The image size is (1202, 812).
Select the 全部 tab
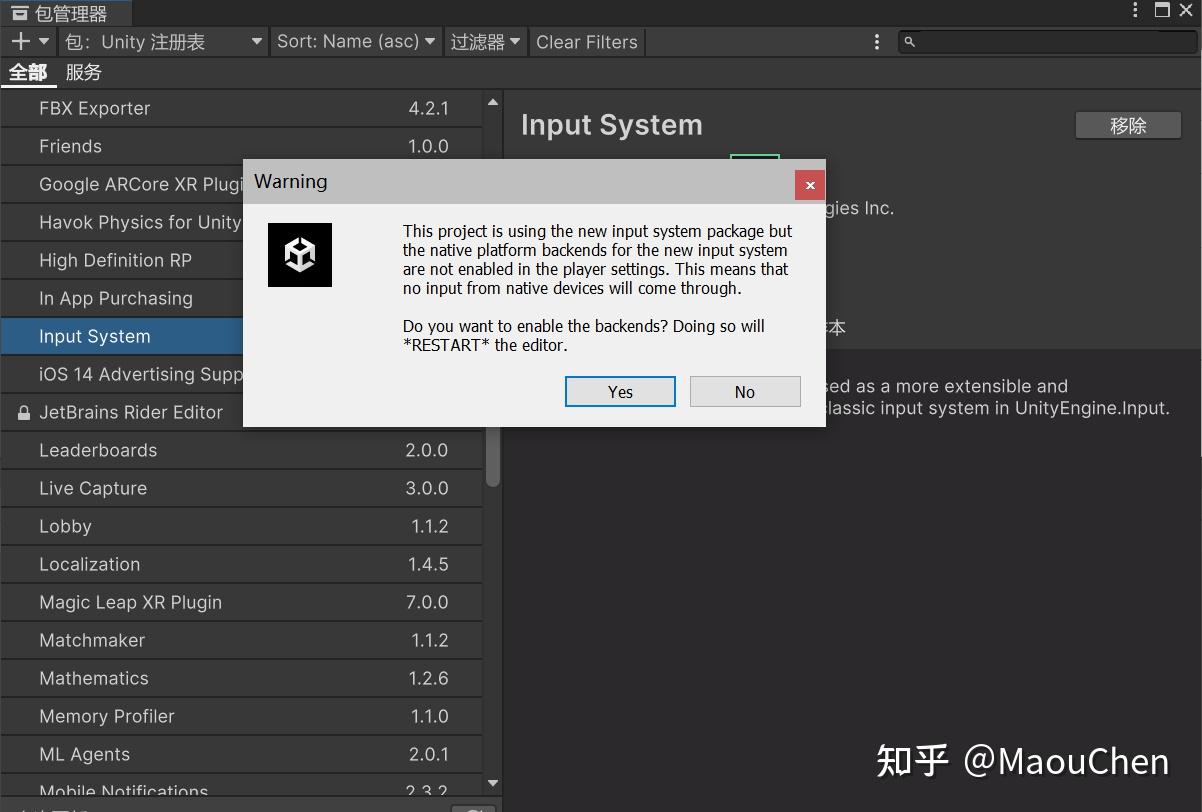point(28,72)
